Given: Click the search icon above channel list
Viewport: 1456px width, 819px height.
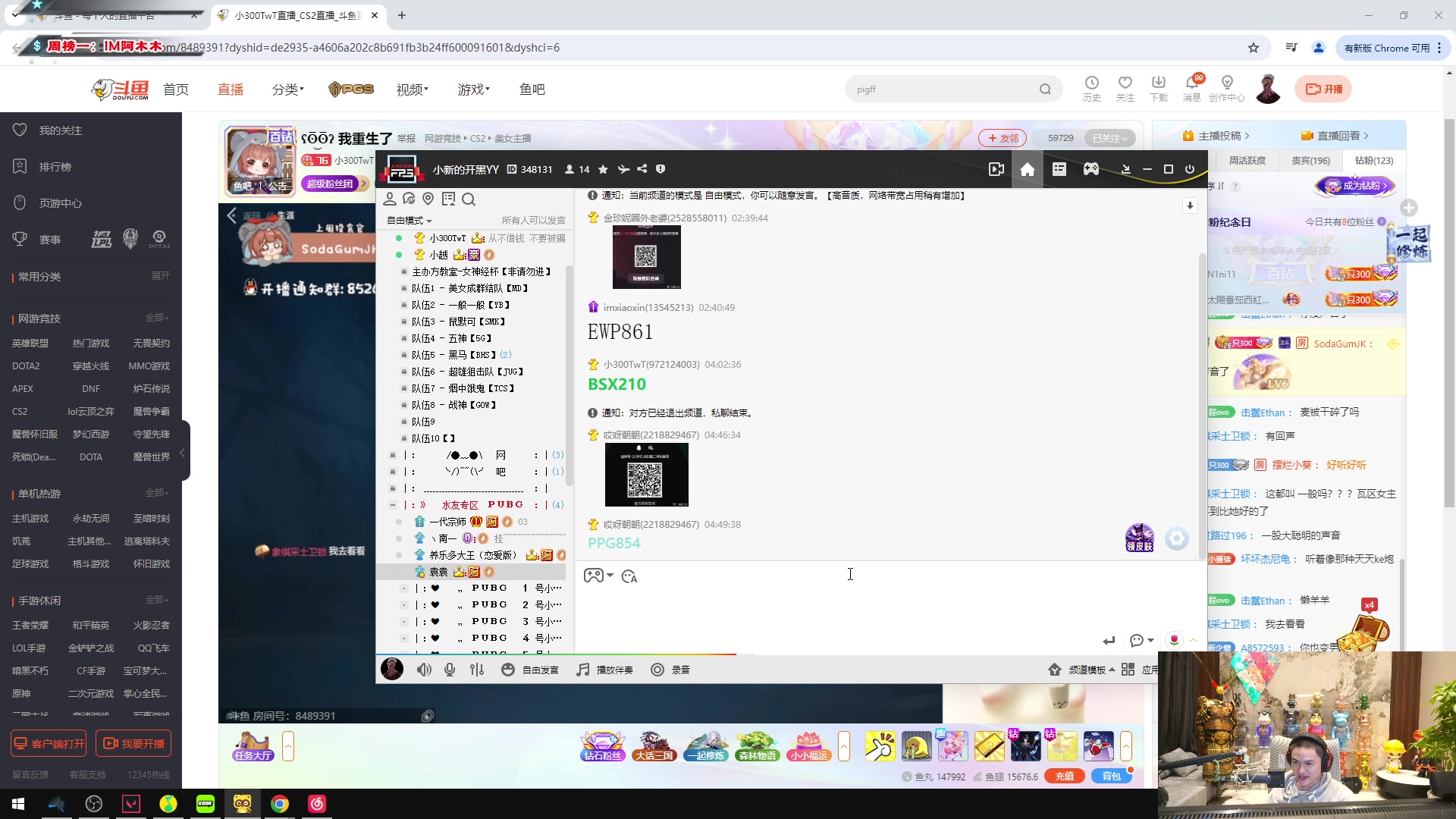Looking at the screenshot, I should coord(469,199).
